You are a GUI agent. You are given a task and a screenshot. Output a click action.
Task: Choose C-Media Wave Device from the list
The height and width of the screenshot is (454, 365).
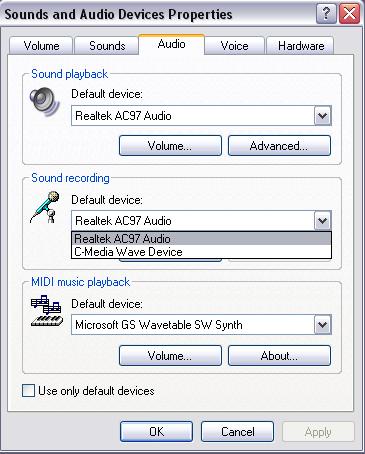click(201, 252)
